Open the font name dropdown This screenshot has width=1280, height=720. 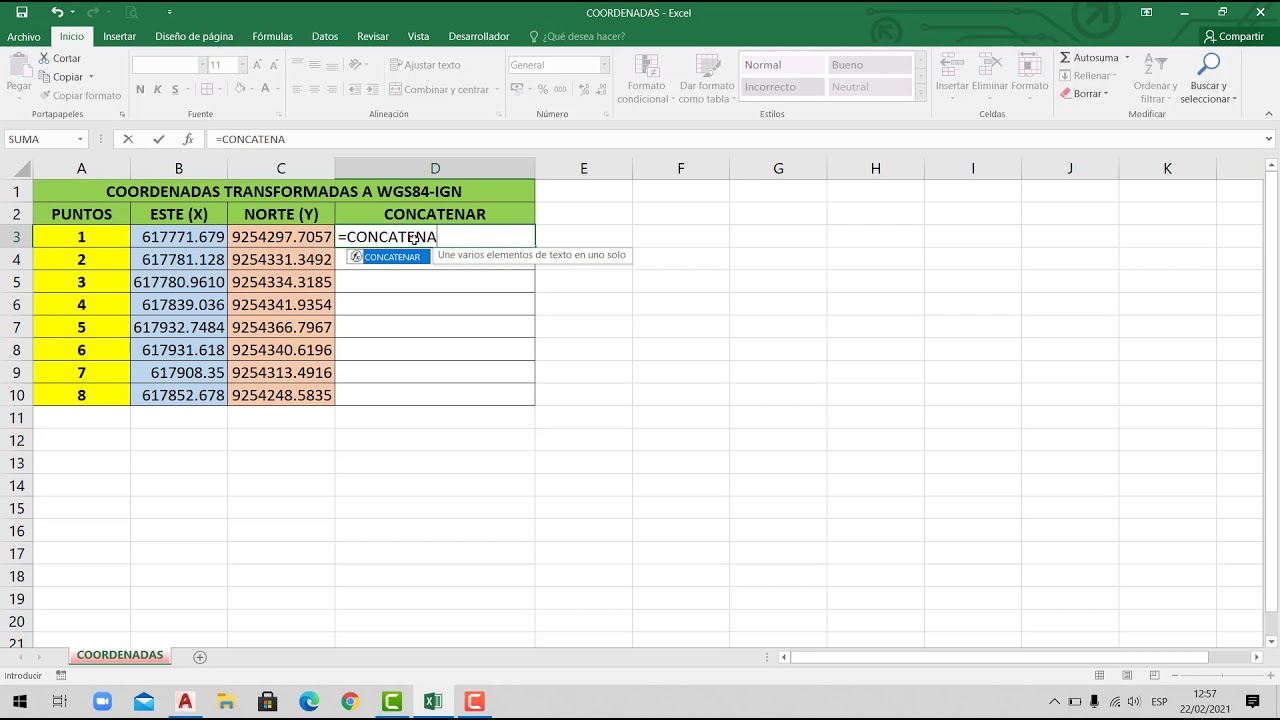pos(202,65)
